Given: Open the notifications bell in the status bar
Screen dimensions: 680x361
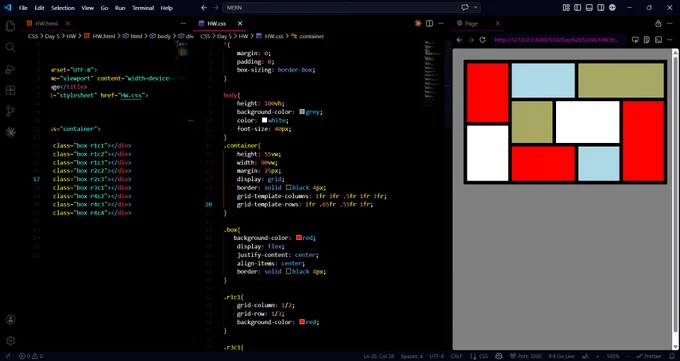Looking at the screenshot, I should coord(672,356).
